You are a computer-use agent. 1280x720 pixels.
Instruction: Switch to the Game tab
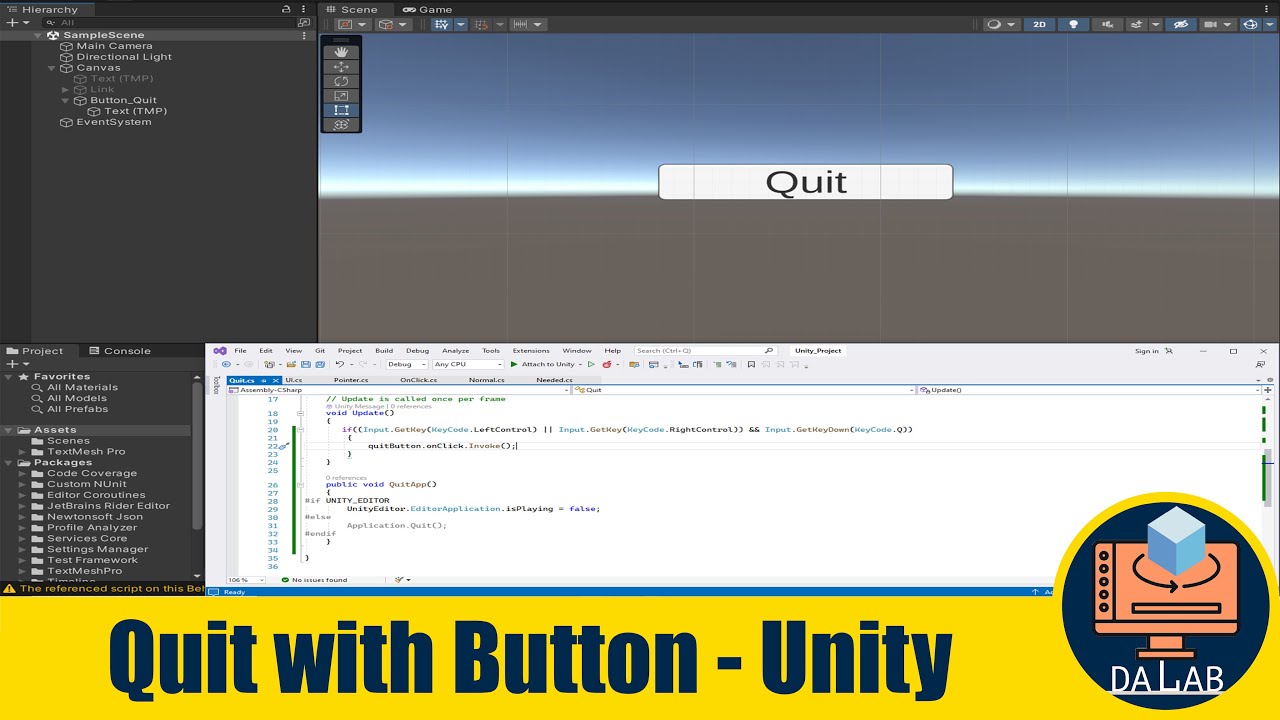(428, 9)
